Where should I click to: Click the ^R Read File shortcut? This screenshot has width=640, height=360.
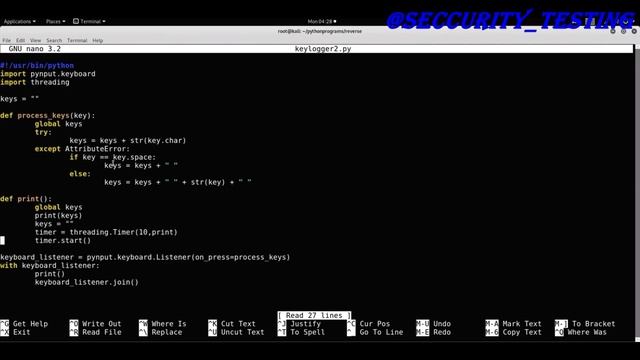tap(96, 332)
